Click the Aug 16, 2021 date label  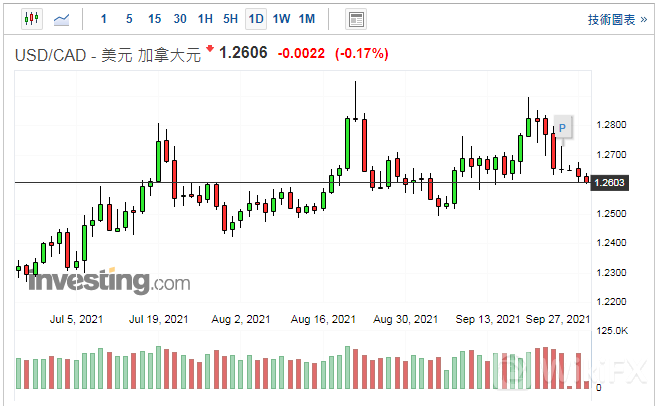click(323, 319)
